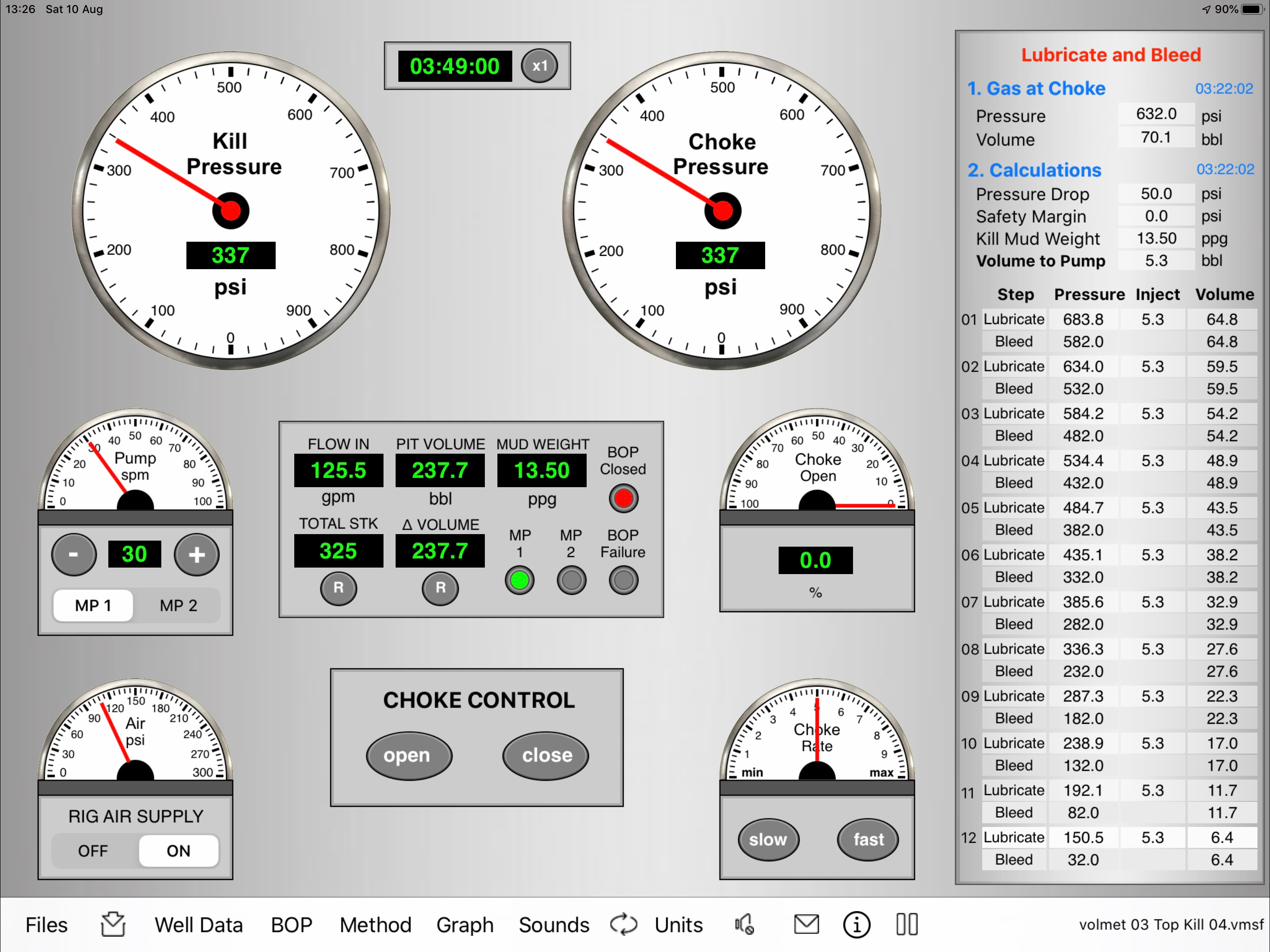Open the Well Data menu
Viewport: 1270px width, 952px height.
click(x=198, y=925)
